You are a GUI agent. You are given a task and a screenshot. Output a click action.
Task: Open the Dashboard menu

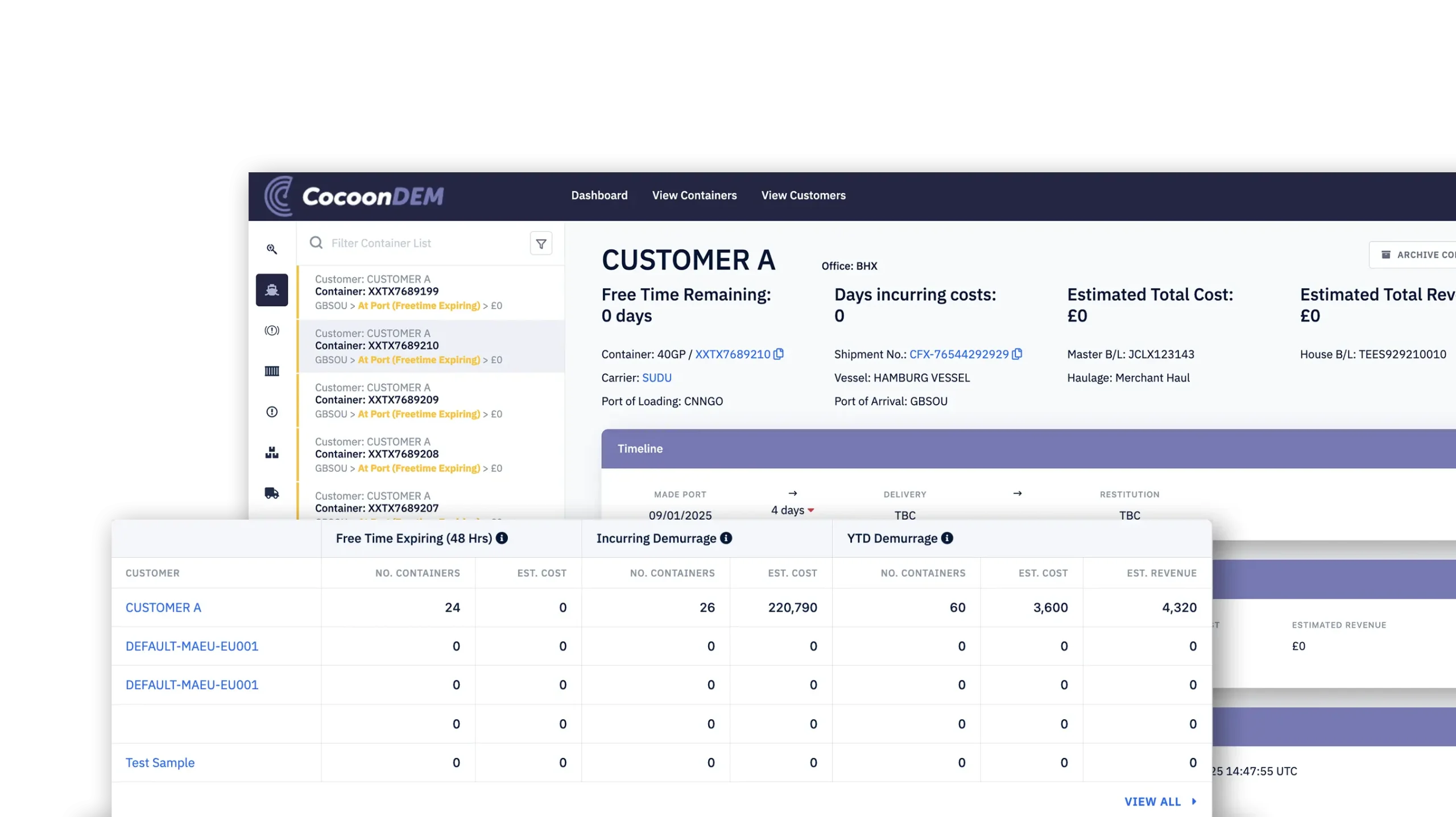pos(599,195)
